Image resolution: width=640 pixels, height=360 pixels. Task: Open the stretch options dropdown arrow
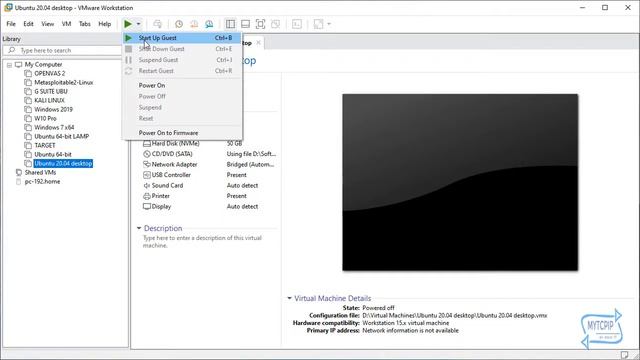pyautogui.click(x=329, y=24)
